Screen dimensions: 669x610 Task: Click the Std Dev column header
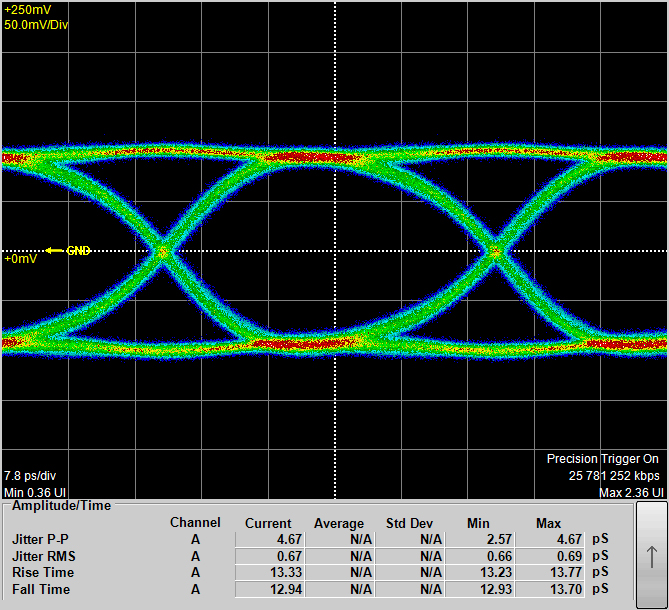point(410,523)
